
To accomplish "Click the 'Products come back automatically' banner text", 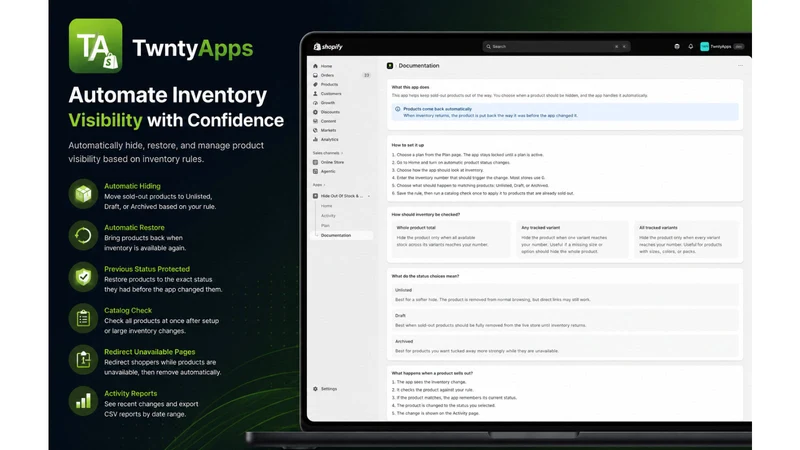I will pyautogui.click(x=437, y=109).
